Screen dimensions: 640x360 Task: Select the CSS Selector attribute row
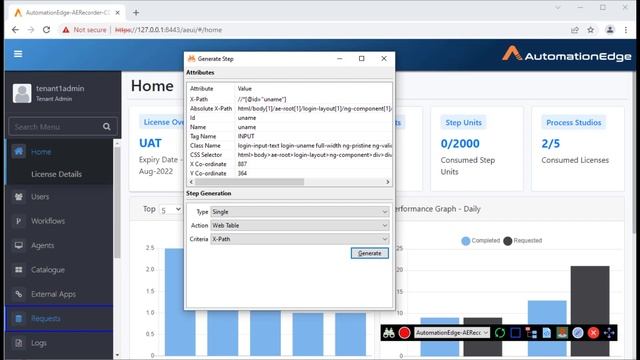[x=289, y=155]
